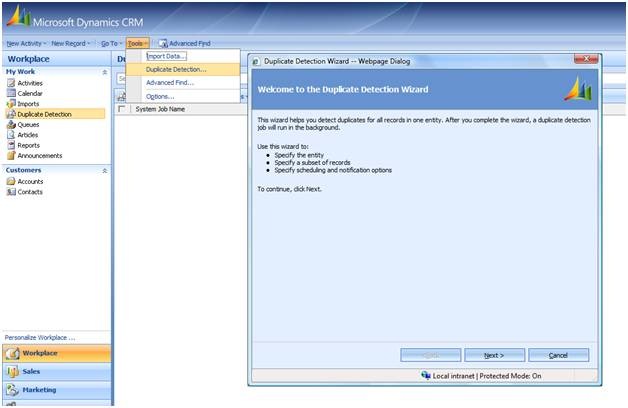
Task: Close the open Tools menu
Action: [x=138, y=43]
